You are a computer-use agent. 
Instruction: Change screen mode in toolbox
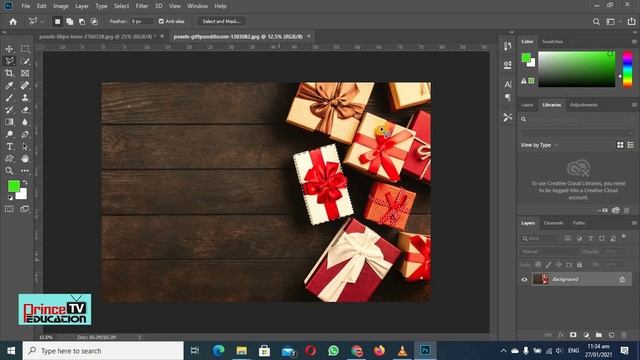click(x=25, y=209)
